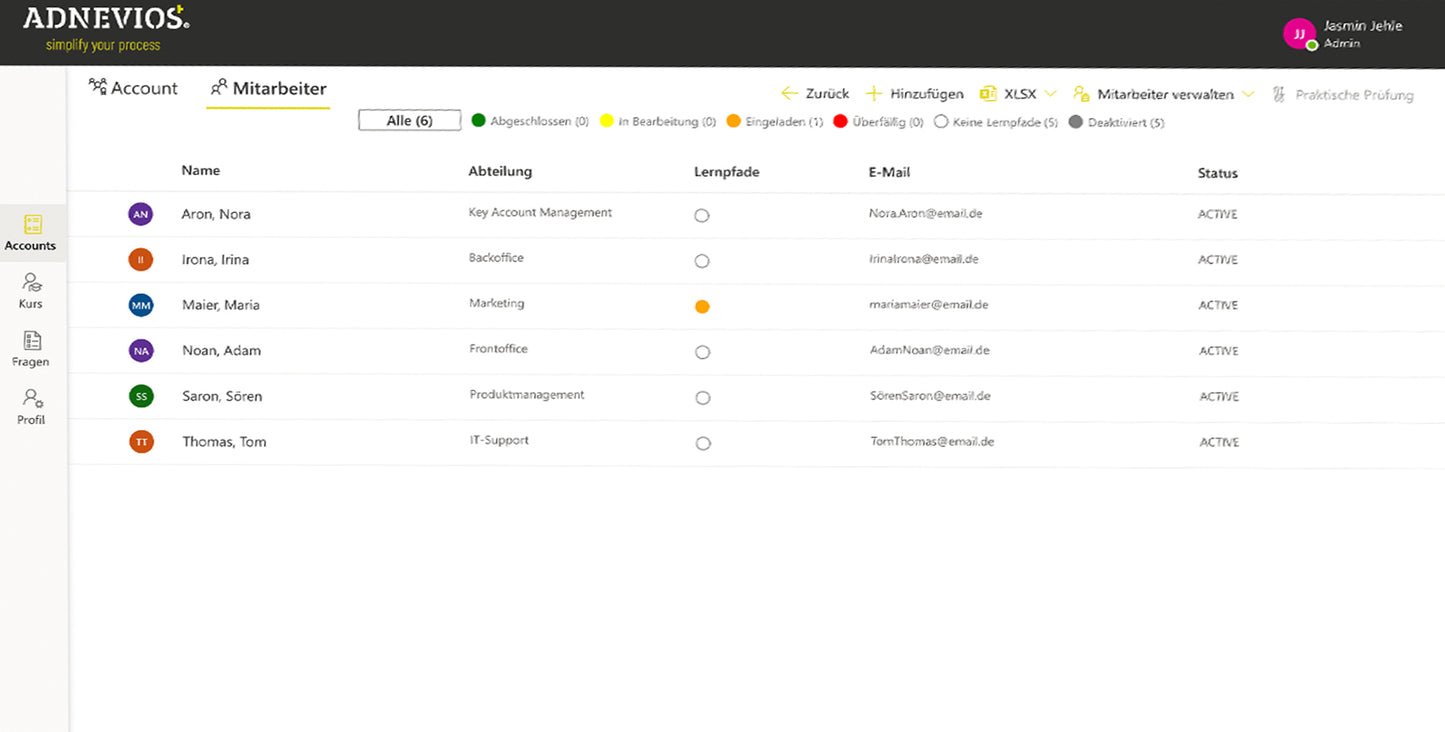Click the orange Eingeladen status dot for Maier
The image size is (1445, 732).
[x=702, y=307]
